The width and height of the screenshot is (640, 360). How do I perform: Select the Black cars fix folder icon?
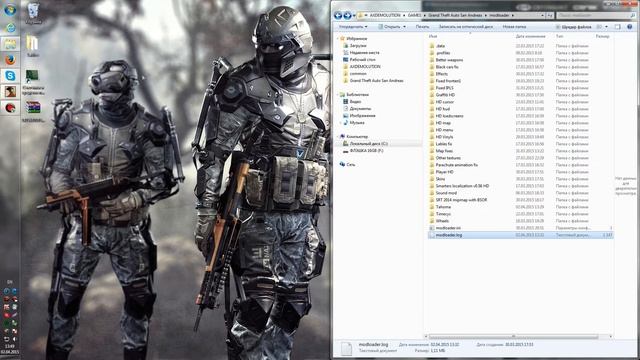point(432,67)
